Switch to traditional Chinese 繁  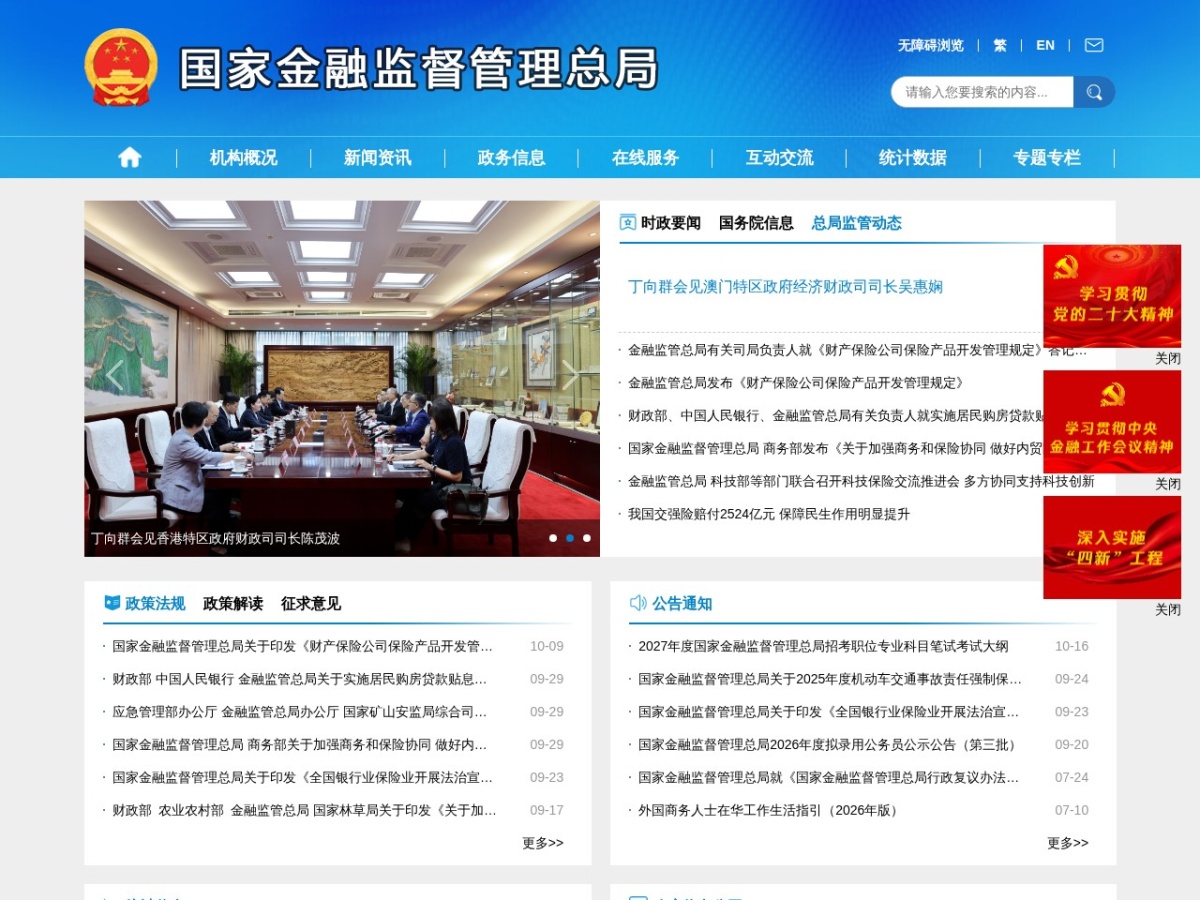(1000, 45)
